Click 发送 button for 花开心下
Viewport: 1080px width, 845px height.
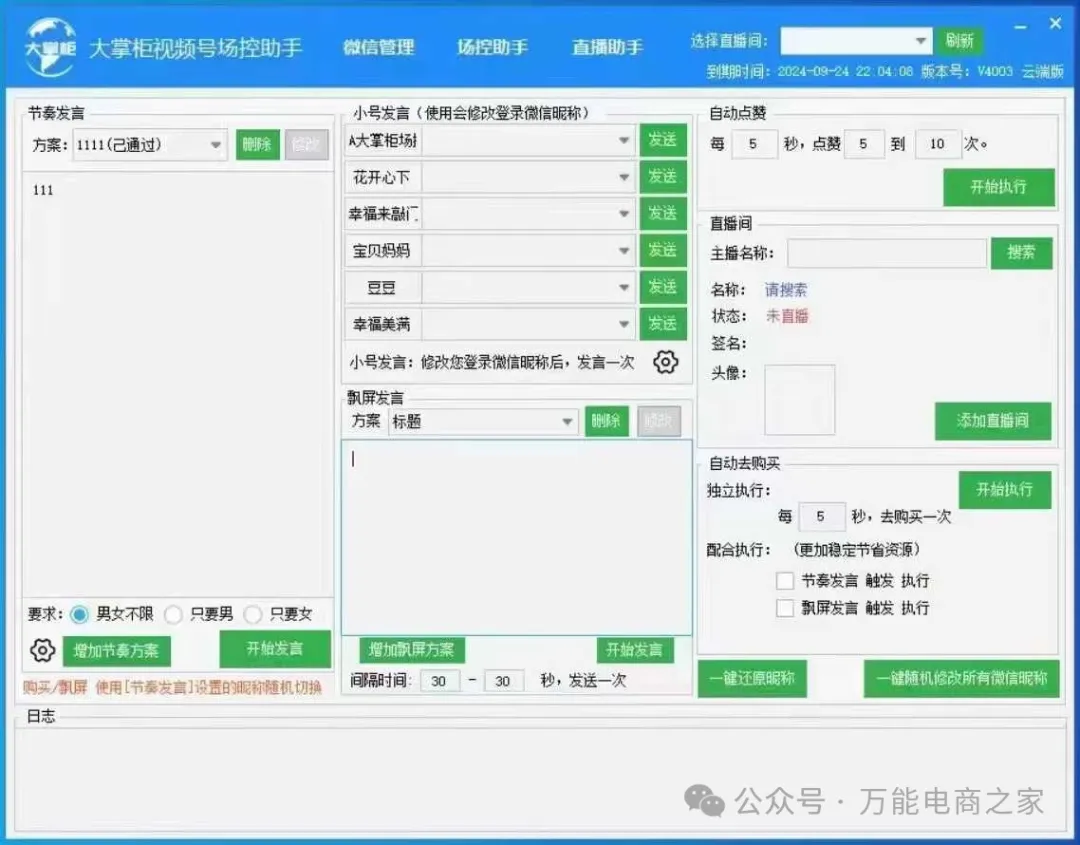[662, 177]
